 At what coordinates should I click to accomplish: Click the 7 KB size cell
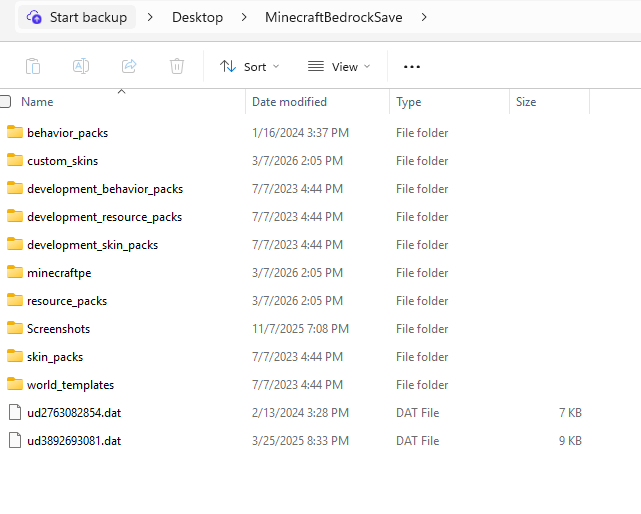click(570, 413)
